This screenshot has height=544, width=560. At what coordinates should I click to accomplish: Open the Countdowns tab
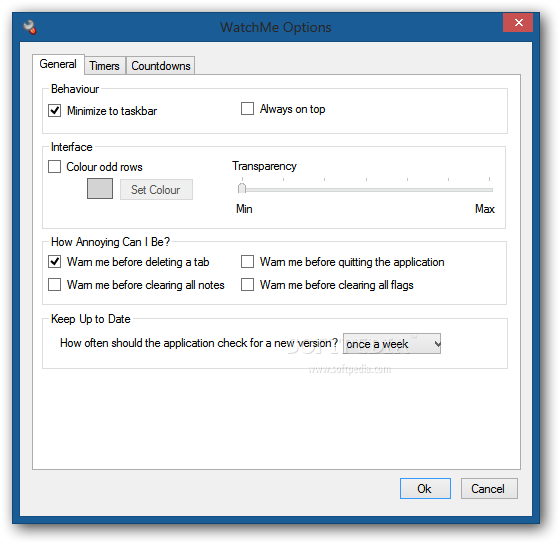point(161,66)
